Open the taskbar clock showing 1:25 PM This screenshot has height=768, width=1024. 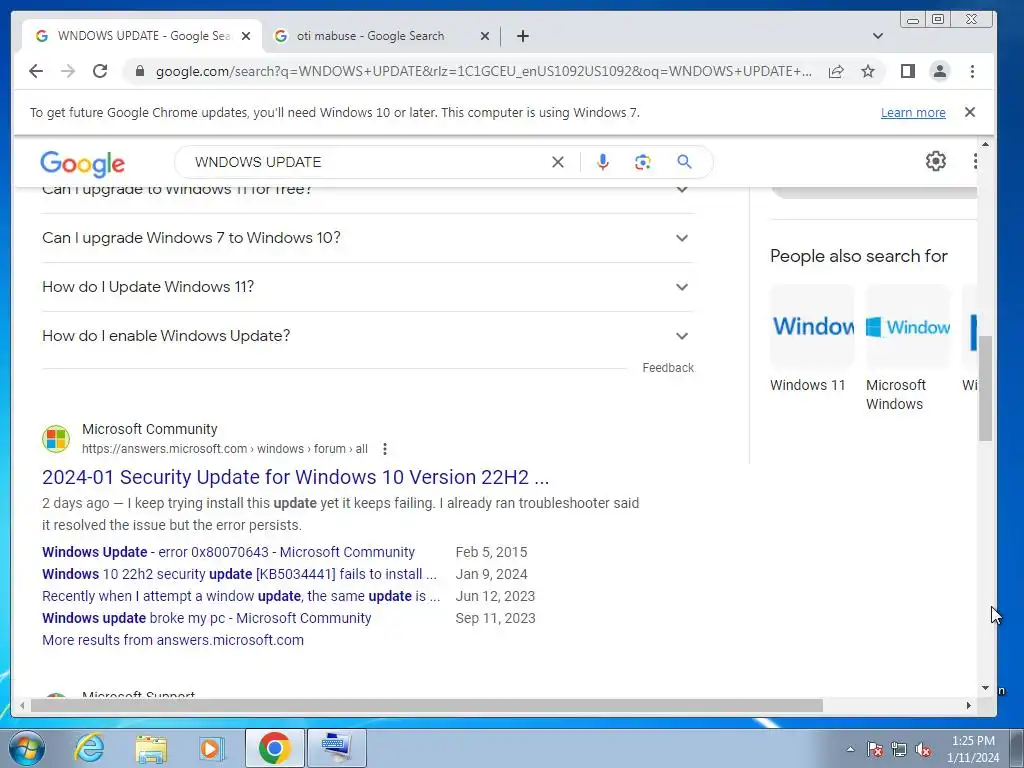point(973,749)
